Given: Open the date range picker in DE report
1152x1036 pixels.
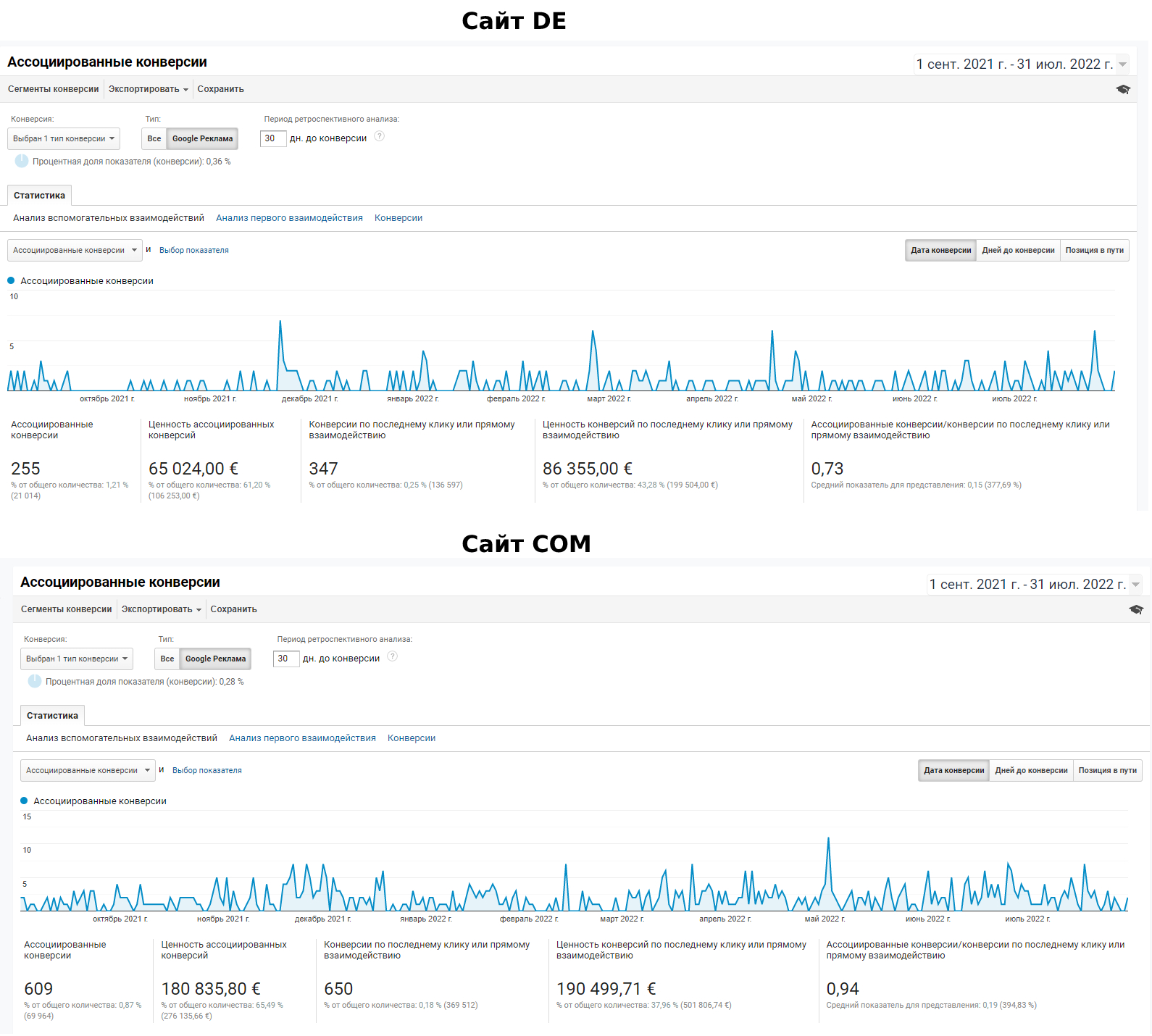Looking at the screenshot, I should coord(1021,64).
